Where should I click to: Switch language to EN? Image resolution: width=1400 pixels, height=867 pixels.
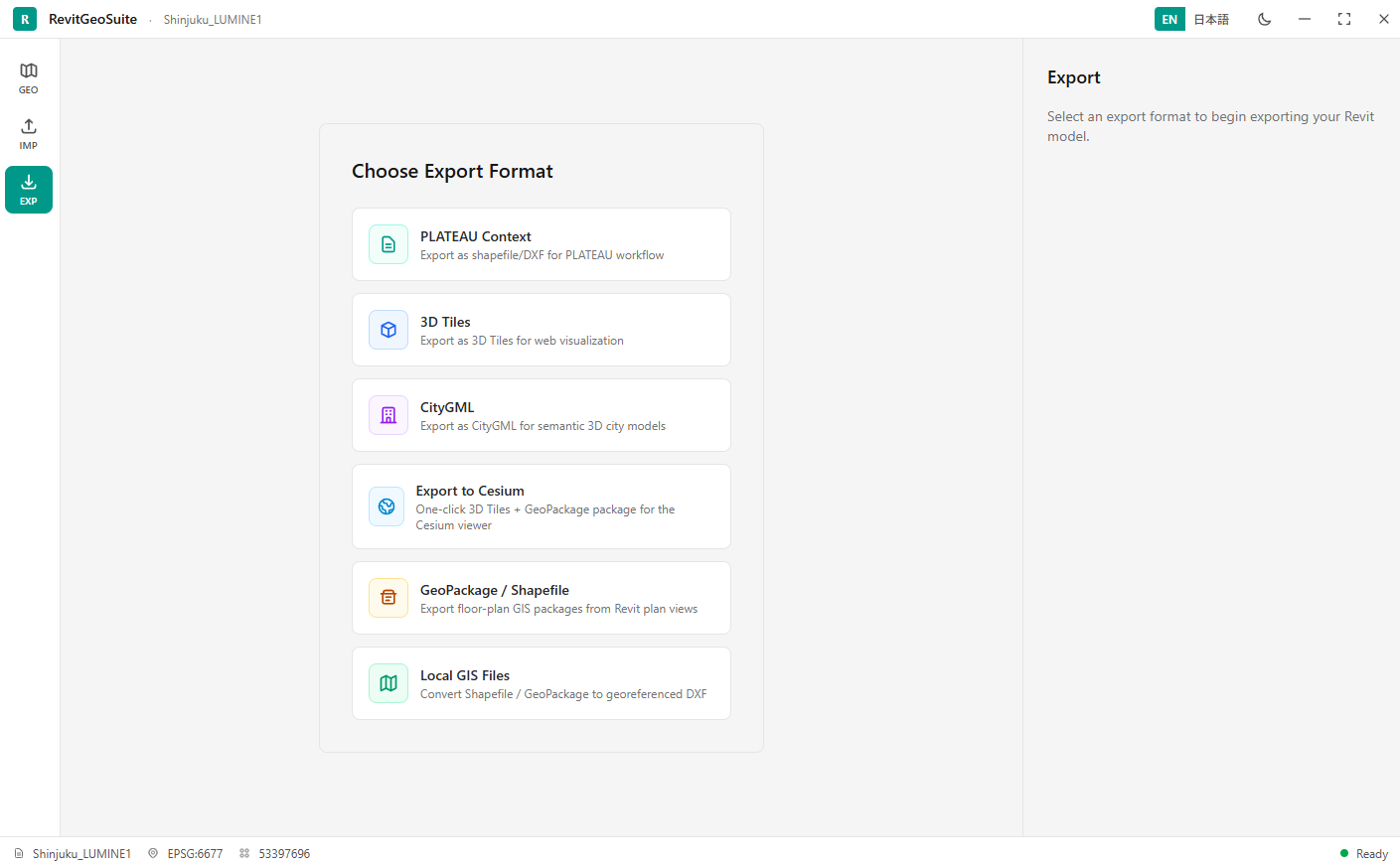coord(1169,19)
